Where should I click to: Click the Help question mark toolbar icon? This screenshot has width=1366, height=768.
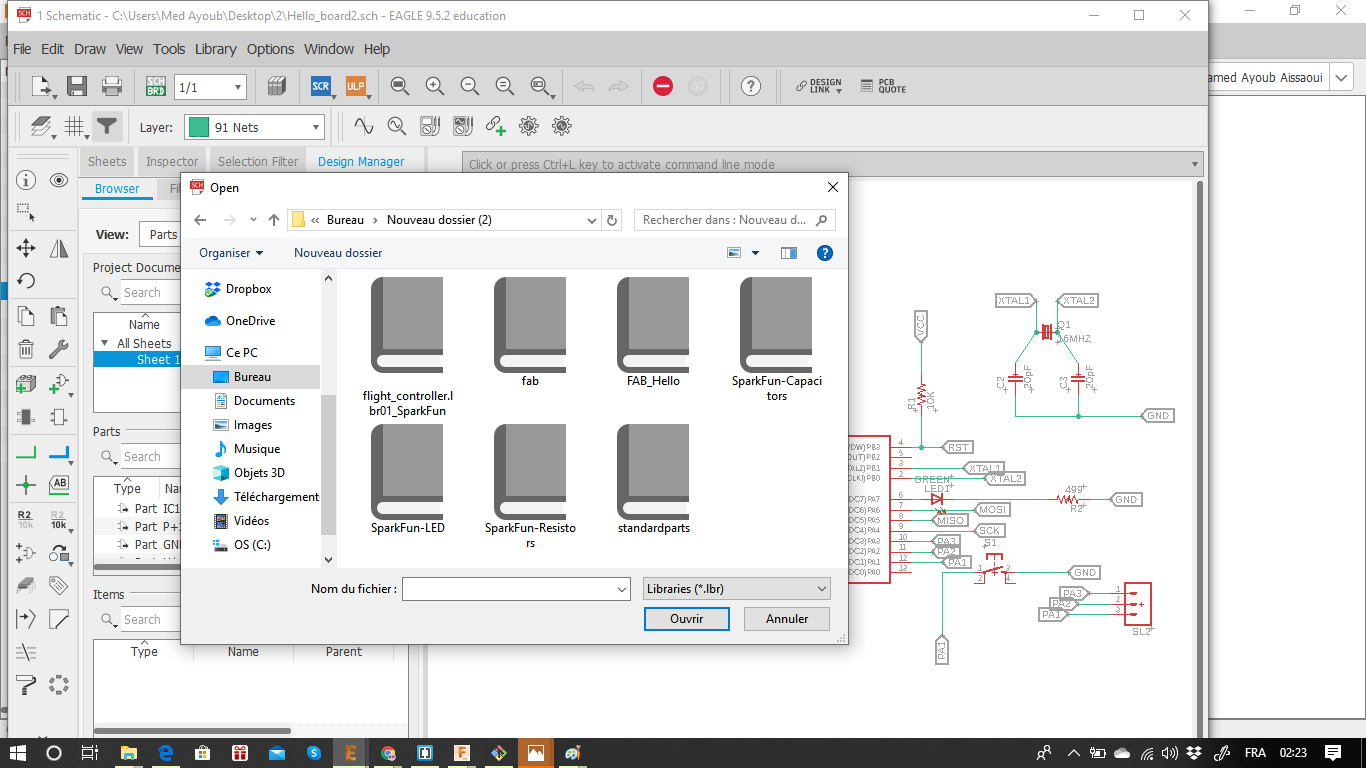[751, 87]
